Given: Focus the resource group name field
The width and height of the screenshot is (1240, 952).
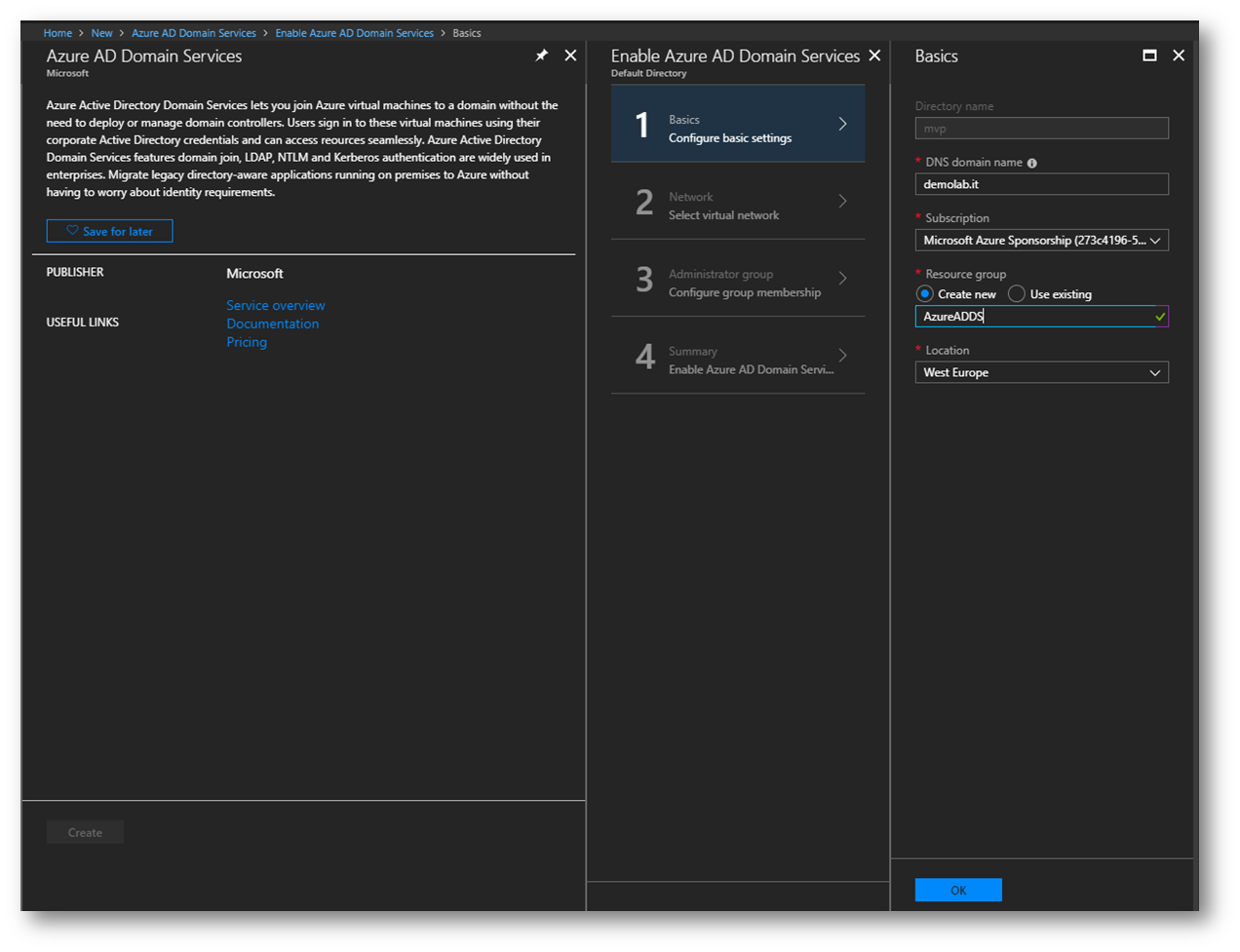Looking at the screenshot, I should point(1041,316).
